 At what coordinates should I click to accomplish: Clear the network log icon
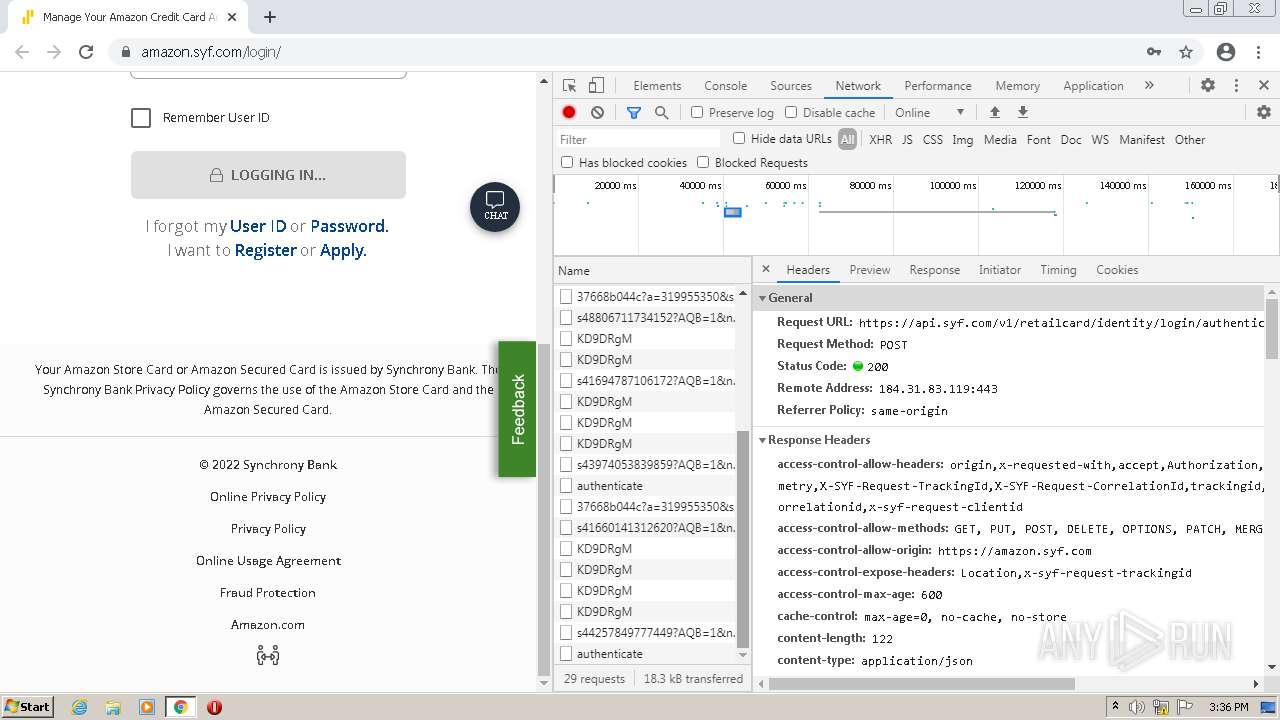pyautogui.click(x=597, y=113)
